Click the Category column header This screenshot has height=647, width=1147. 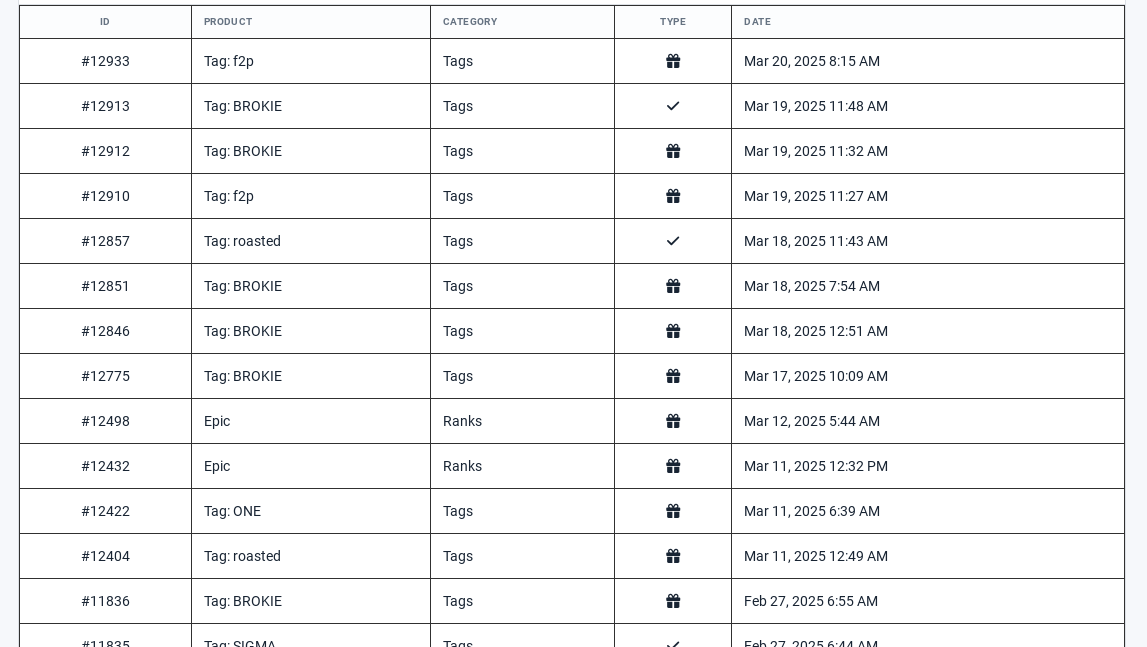pyautogui.click(x=470, y=22)
